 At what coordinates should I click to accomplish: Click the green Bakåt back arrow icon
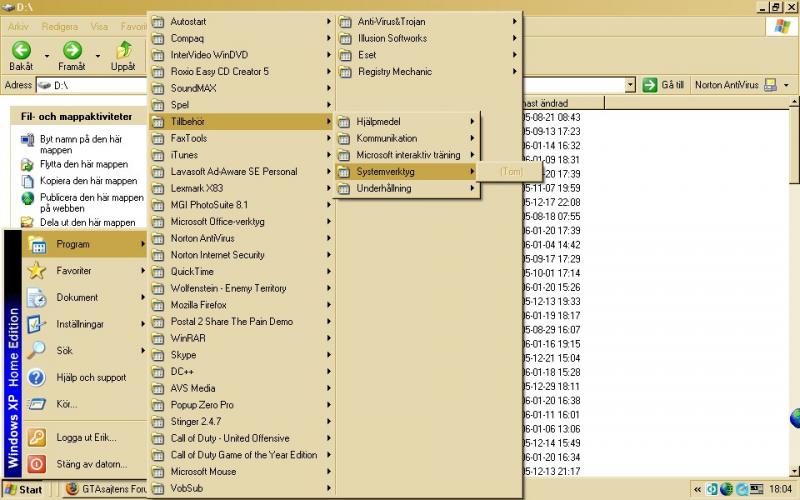point(21,50)
